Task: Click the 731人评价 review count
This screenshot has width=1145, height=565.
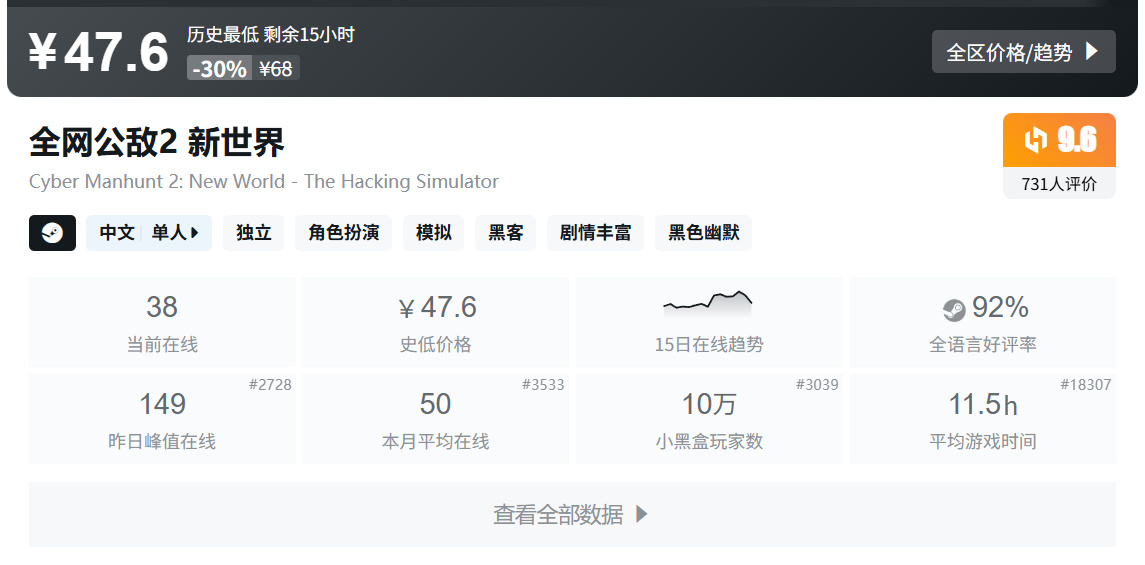Action: (1059, 184)
